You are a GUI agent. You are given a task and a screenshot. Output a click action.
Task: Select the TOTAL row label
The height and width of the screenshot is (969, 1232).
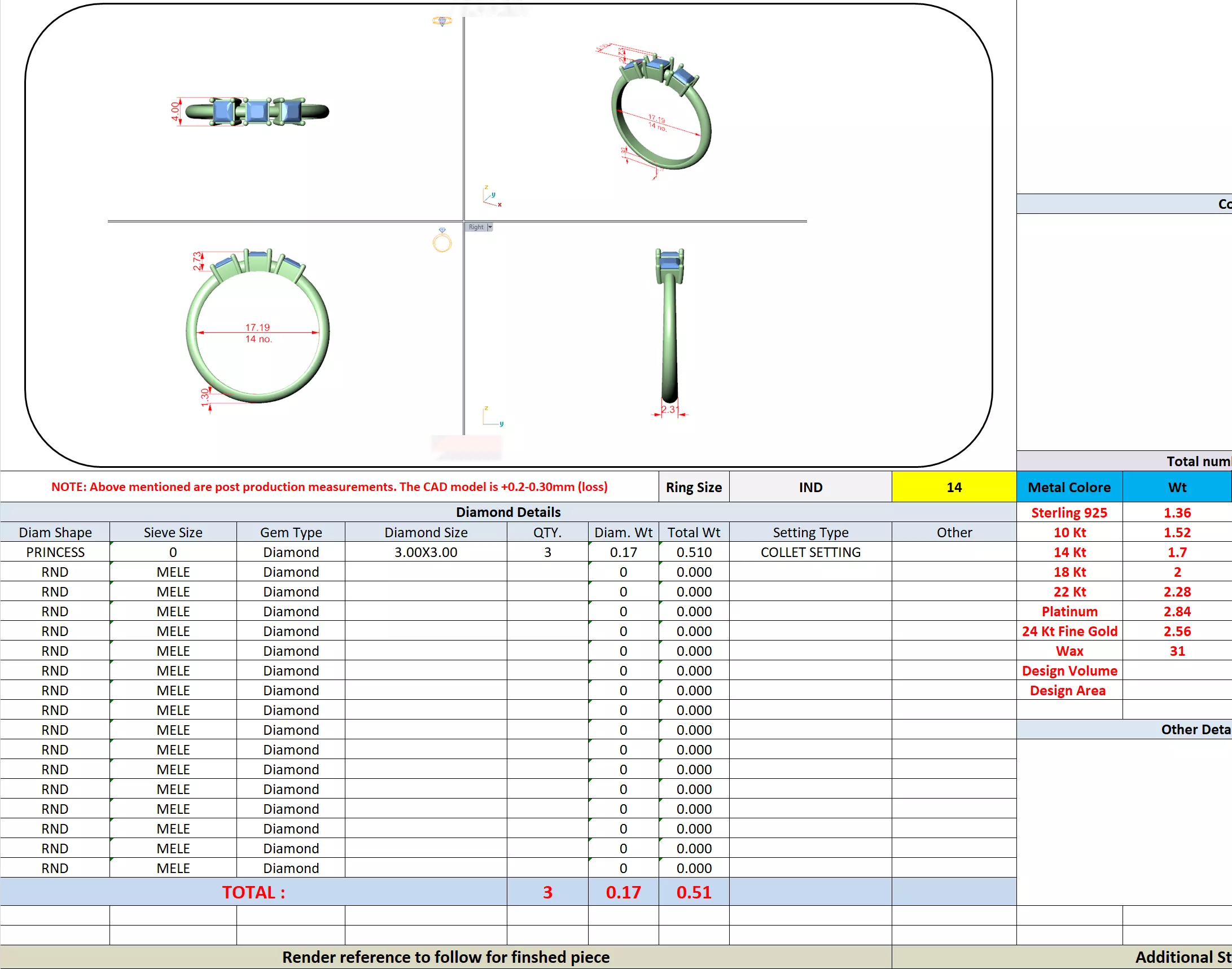pos(253,892)
